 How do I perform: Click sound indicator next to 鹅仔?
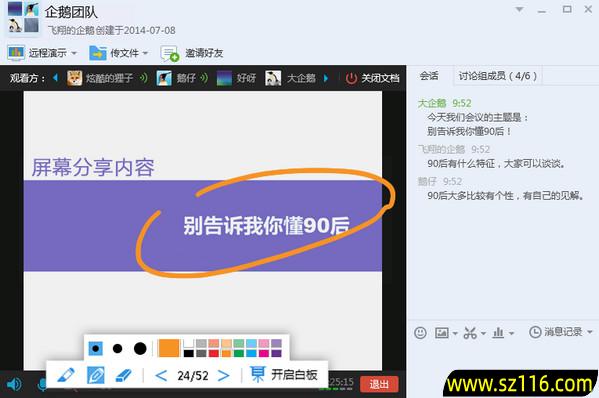point(204,78)
